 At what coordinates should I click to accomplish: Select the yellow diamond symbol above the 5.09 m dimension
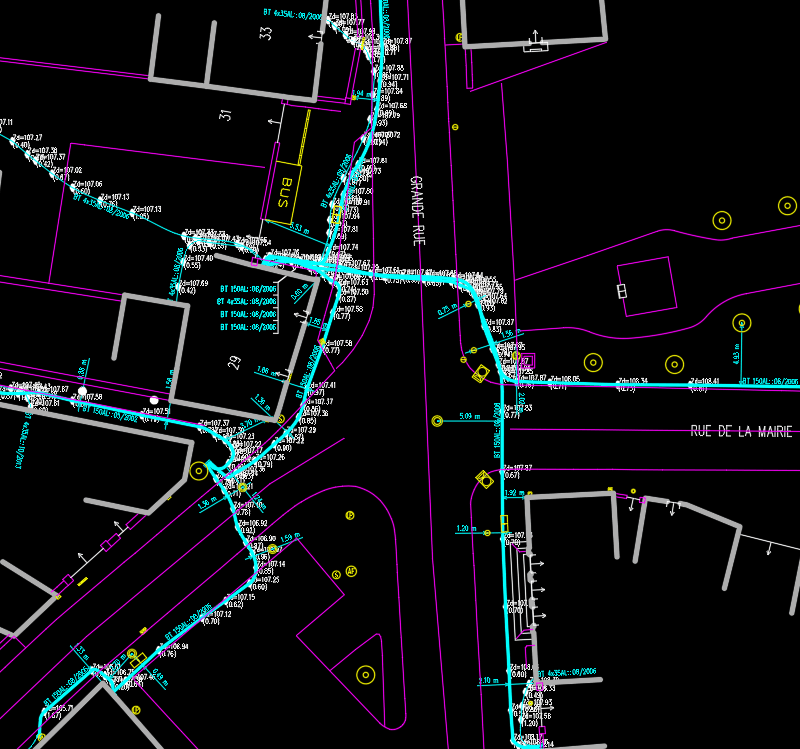(x=481, y=373)
